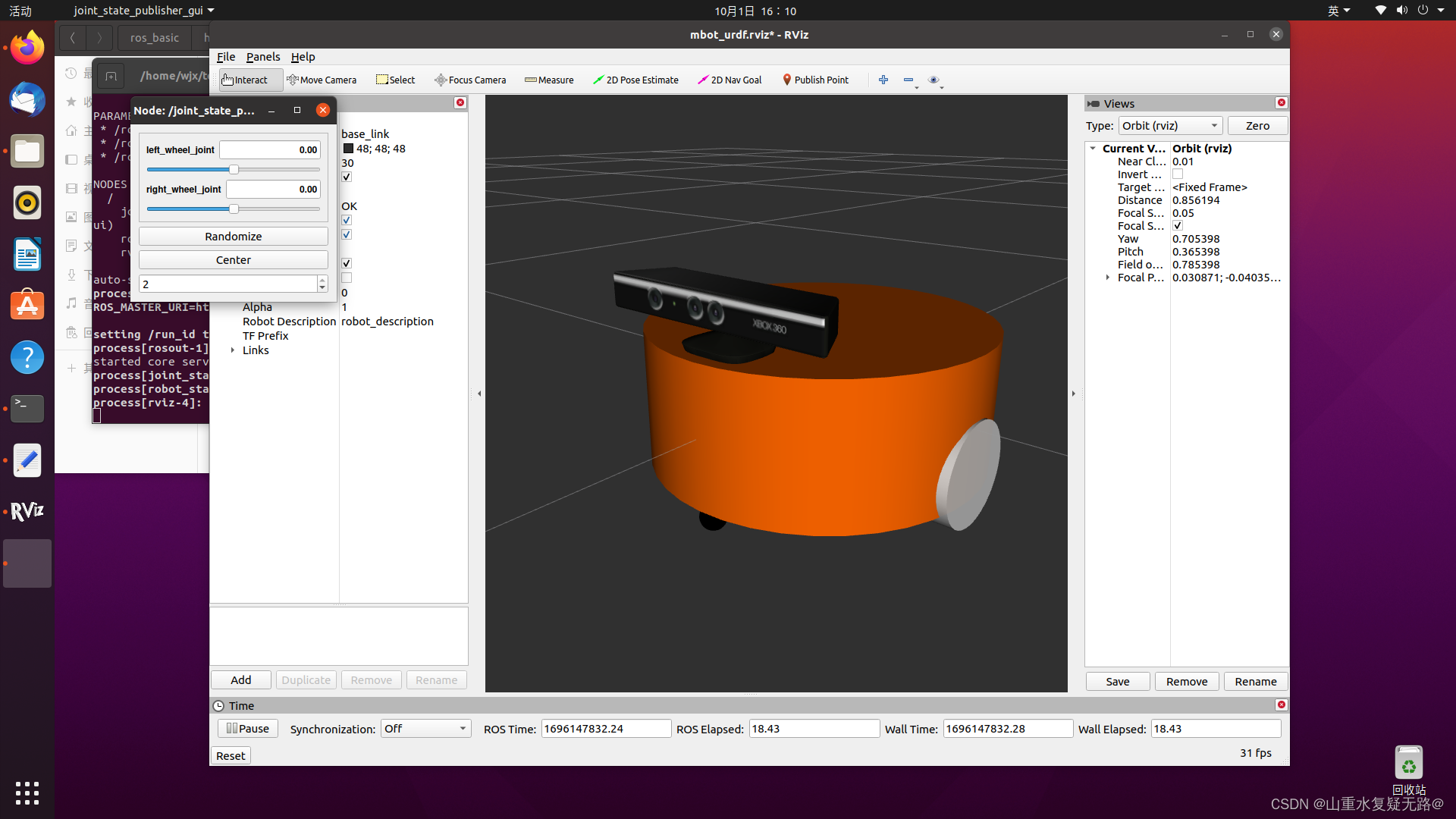Open the Files app from the dock
The image size is (1456, 819).
point(27,151)
